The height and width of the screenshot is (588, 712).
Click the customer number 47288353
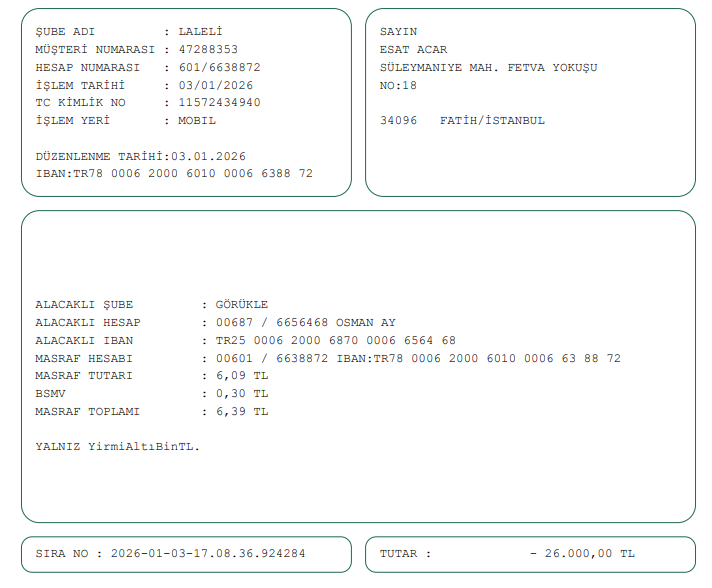tap(208, 49)
